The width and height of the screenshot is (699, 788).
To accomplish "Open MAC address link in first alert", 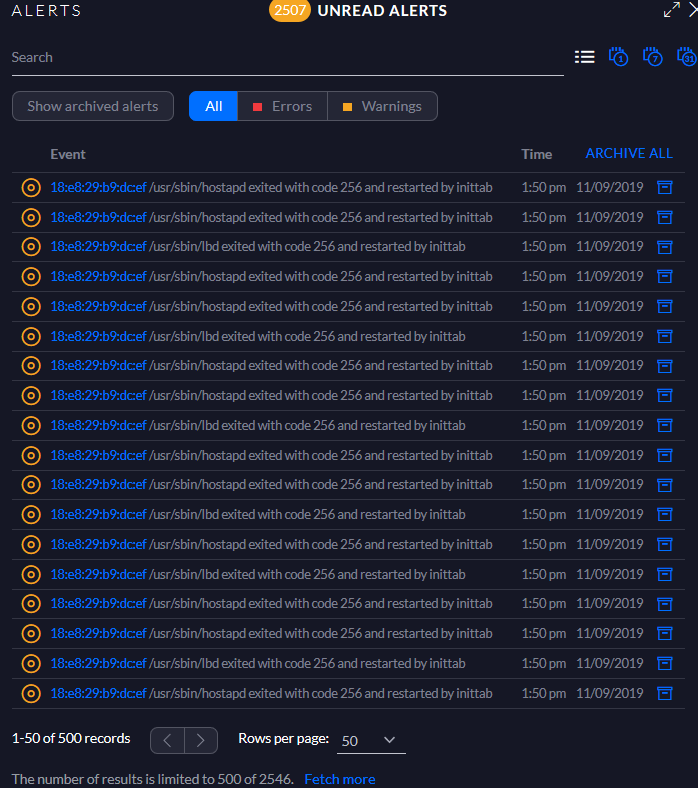I will point(98,187).
